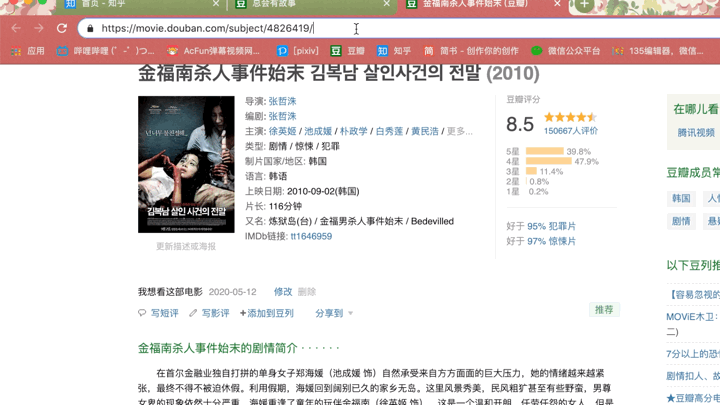
Task: Open actor 黄民浩 page
Action: [x=425, y=131]
